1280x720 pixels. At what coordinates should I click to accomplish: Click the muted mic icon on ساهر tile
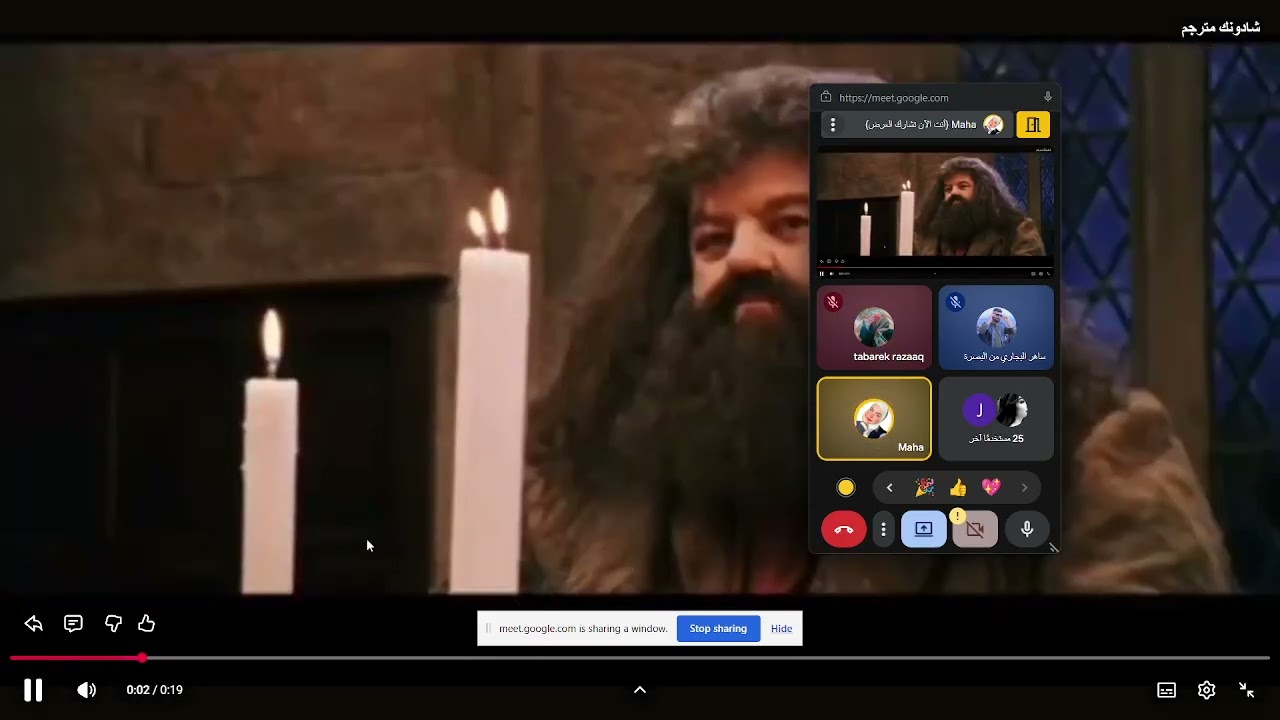(x=955, y=301)
